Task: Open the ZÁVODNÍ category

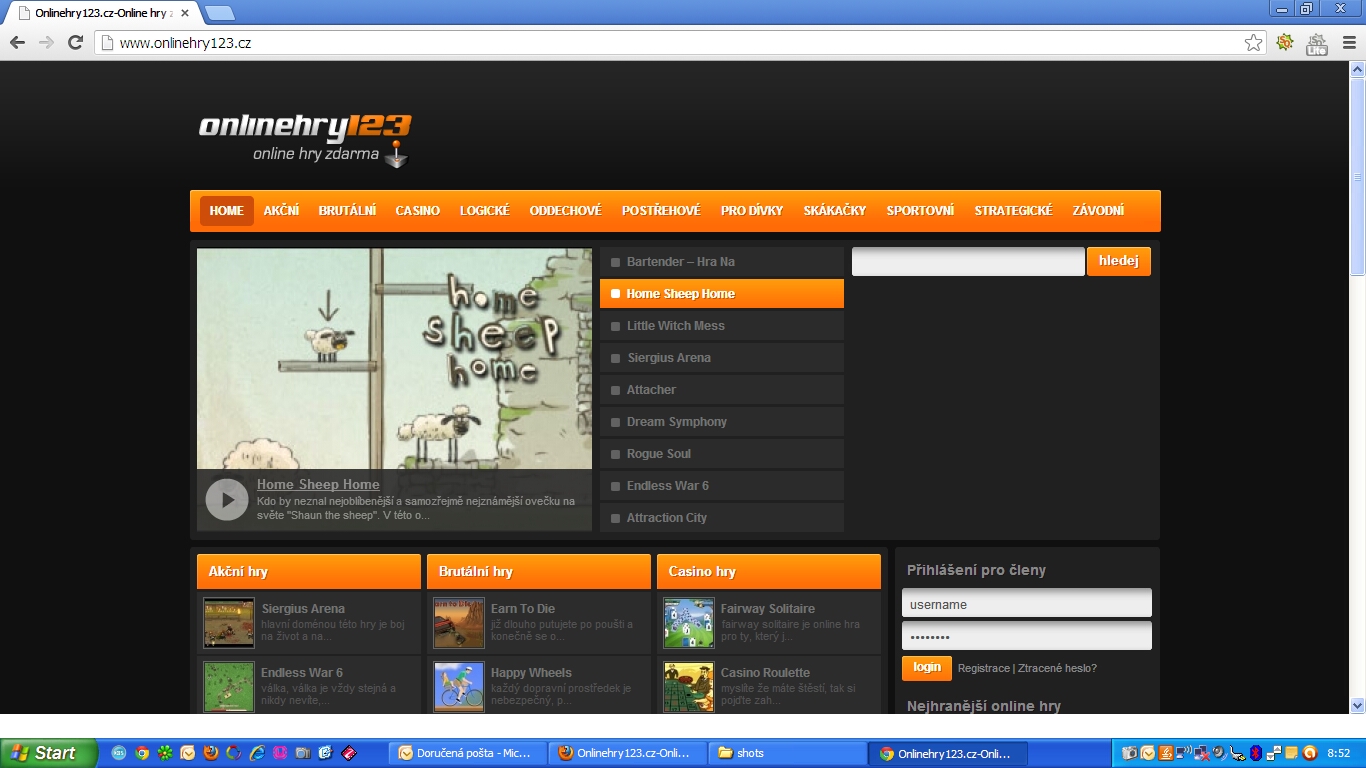Action: 1098,211
